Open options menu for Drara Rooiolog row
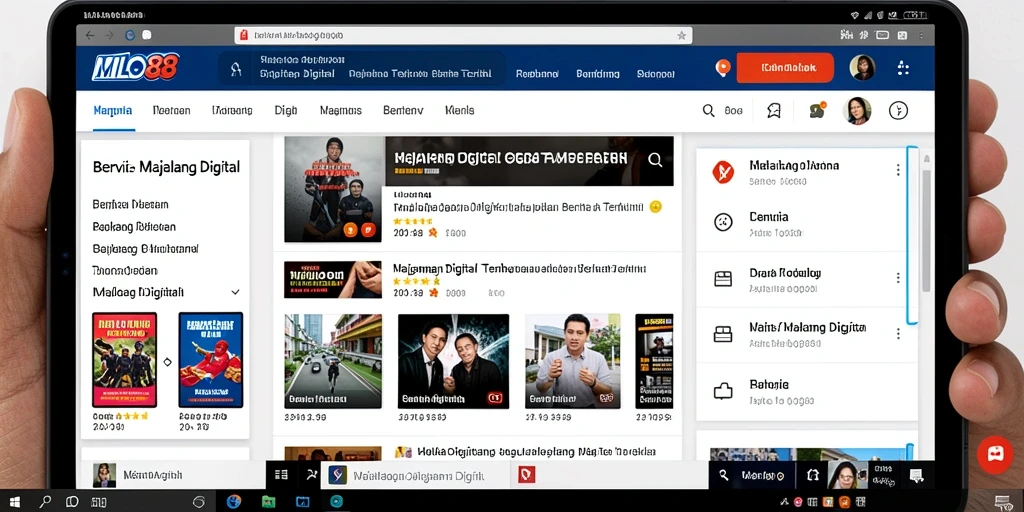Screen dimensions: 1024x512 tap(898, 278)
